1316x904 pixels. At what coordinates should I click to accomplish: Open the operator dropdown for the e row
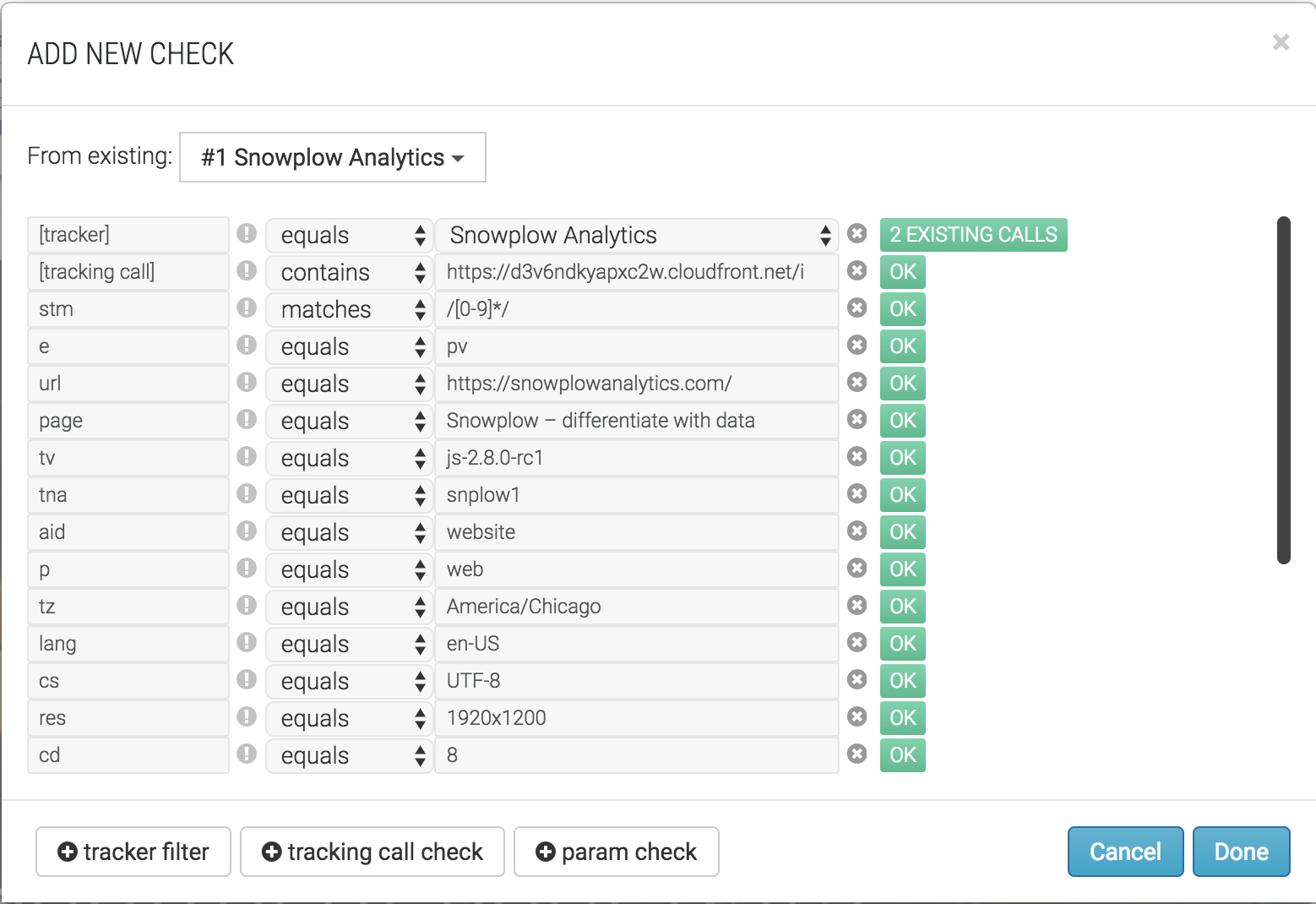point(349,346)
